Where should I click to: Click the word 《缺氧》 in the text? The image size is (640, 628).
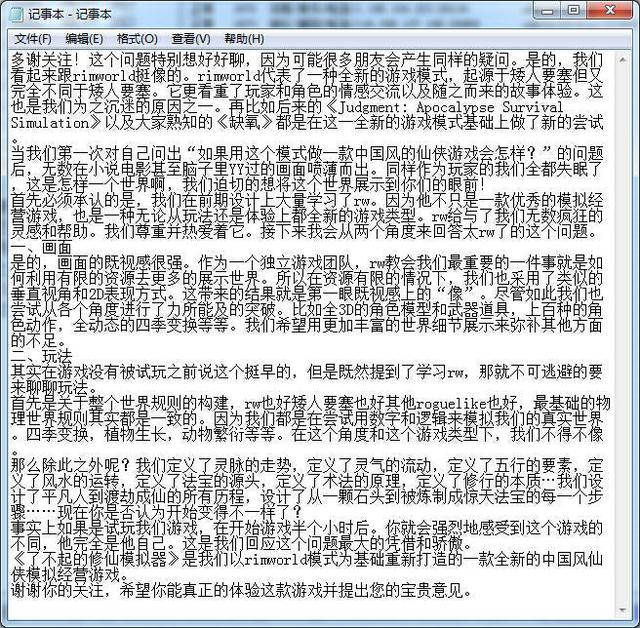245,122
